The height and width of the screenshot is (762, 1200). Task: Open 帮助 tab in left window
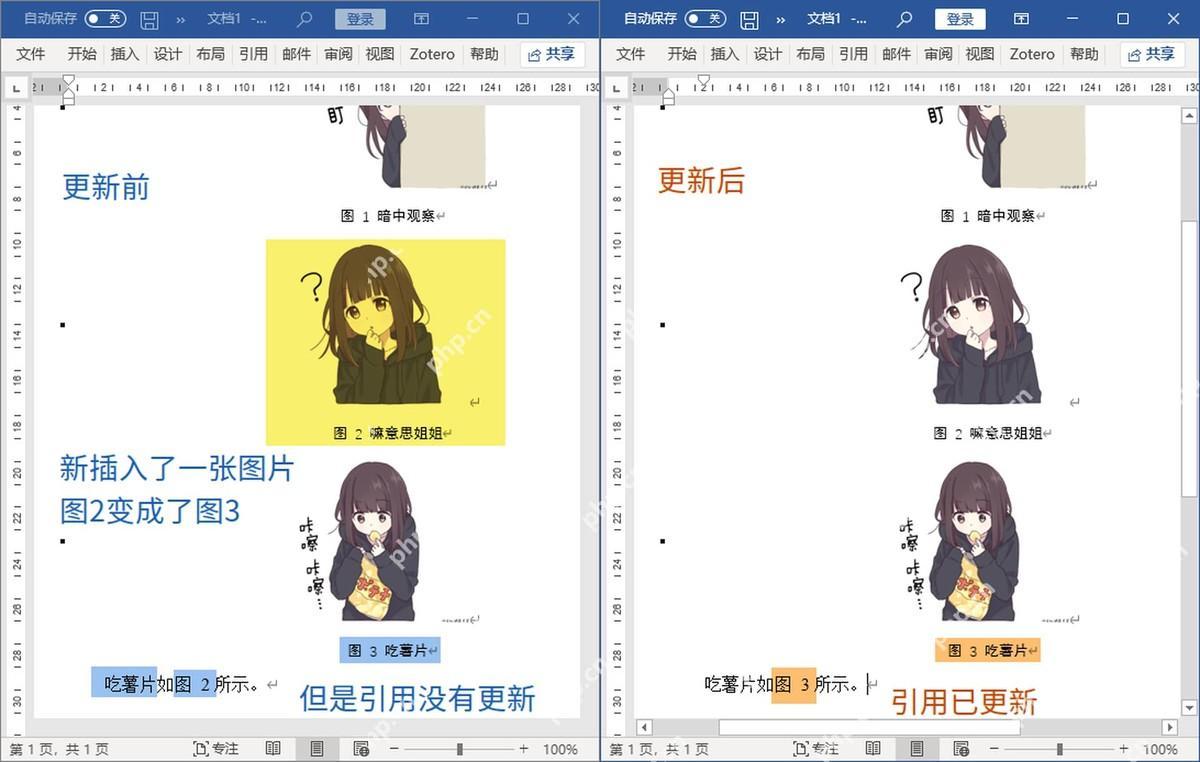pyautogui.click(x=484, y=54)
